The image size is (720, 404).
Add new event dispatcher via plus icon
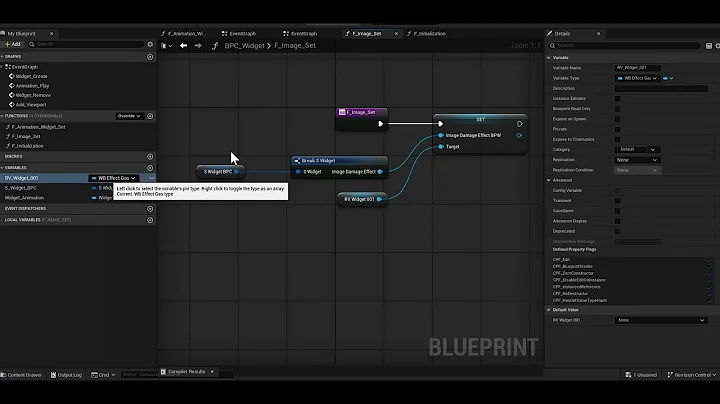click(x=150, y=209)
